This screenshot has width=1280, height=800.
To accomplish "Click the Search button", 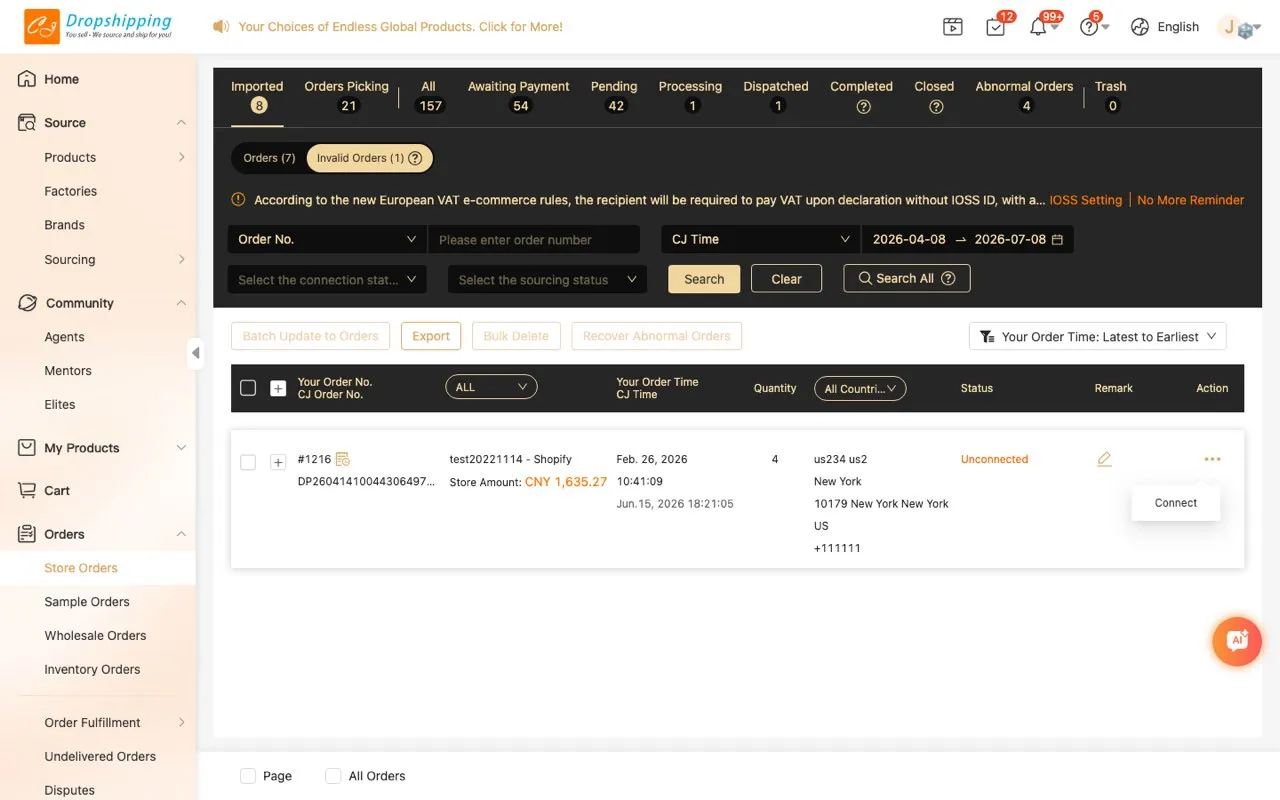I will pyautogui.click(x=704, y=279).
